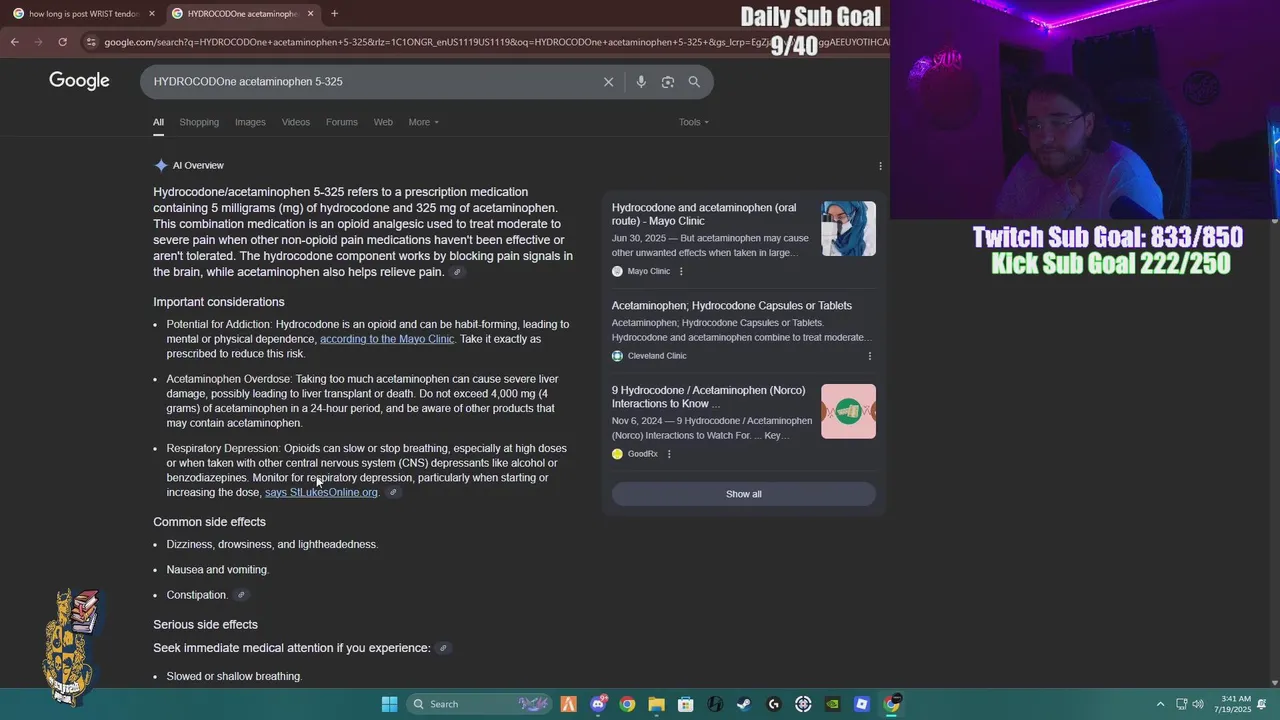Click the Google logo
Screen dimensions: 1280x720
pos(79,81)
